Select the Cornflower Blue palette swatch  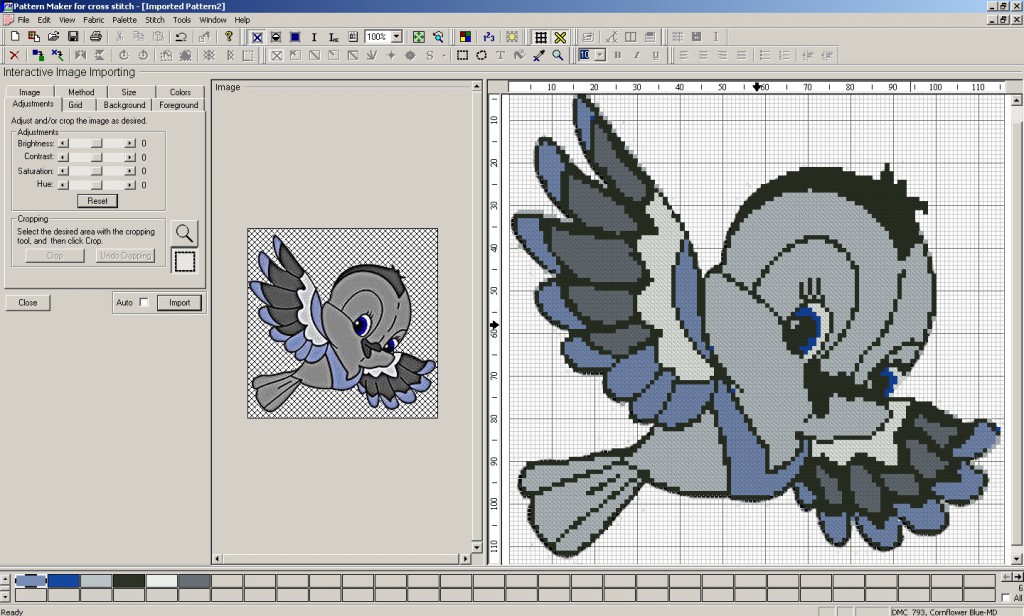pyautogui.click(x=31, y=581)
